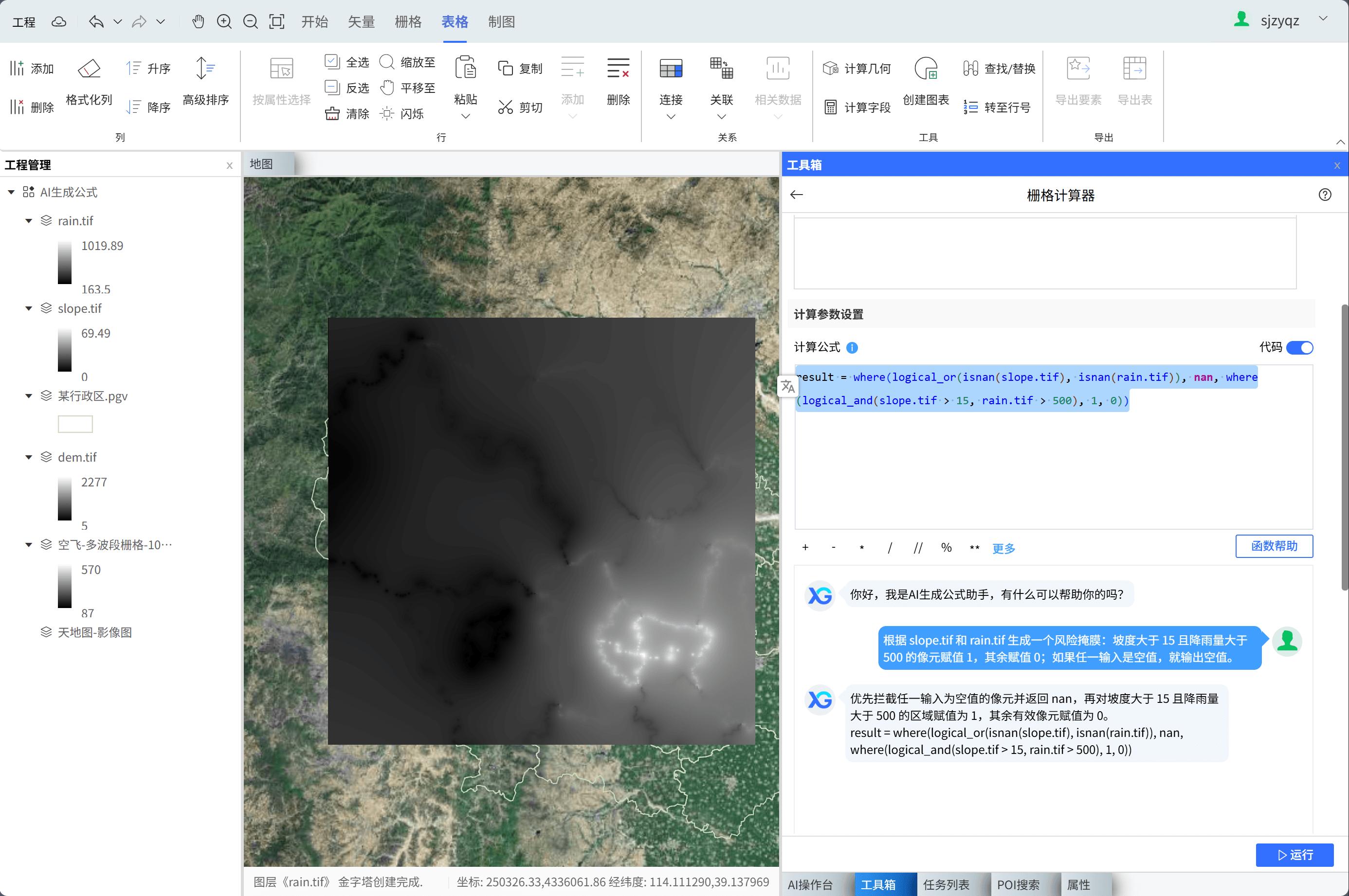Click the full extent view icon
Viewport: 1349px width, 896px height.
tap(276, 22)
